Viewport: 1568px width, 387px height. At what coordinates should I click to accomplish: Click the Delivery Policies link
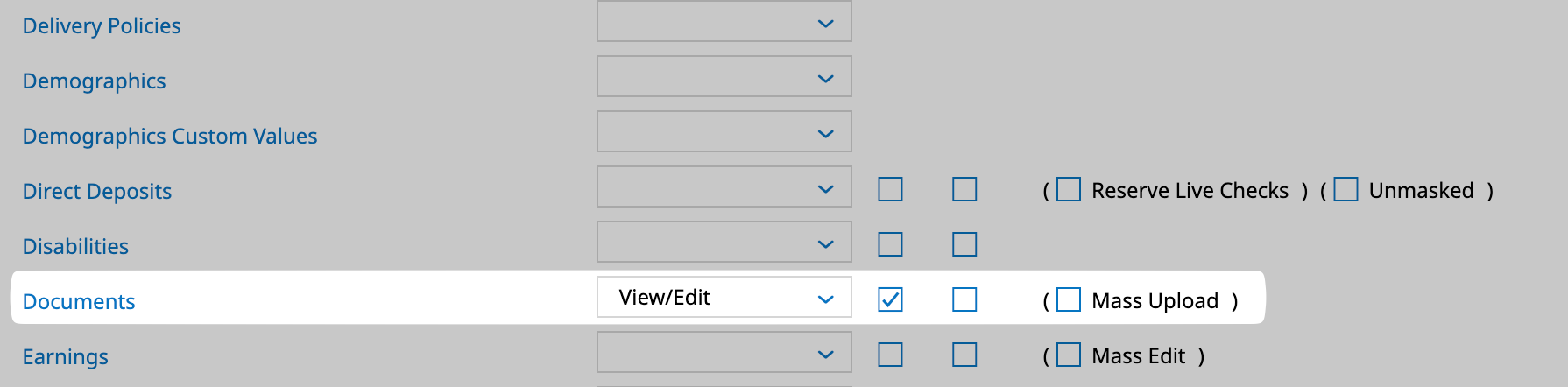102,25
